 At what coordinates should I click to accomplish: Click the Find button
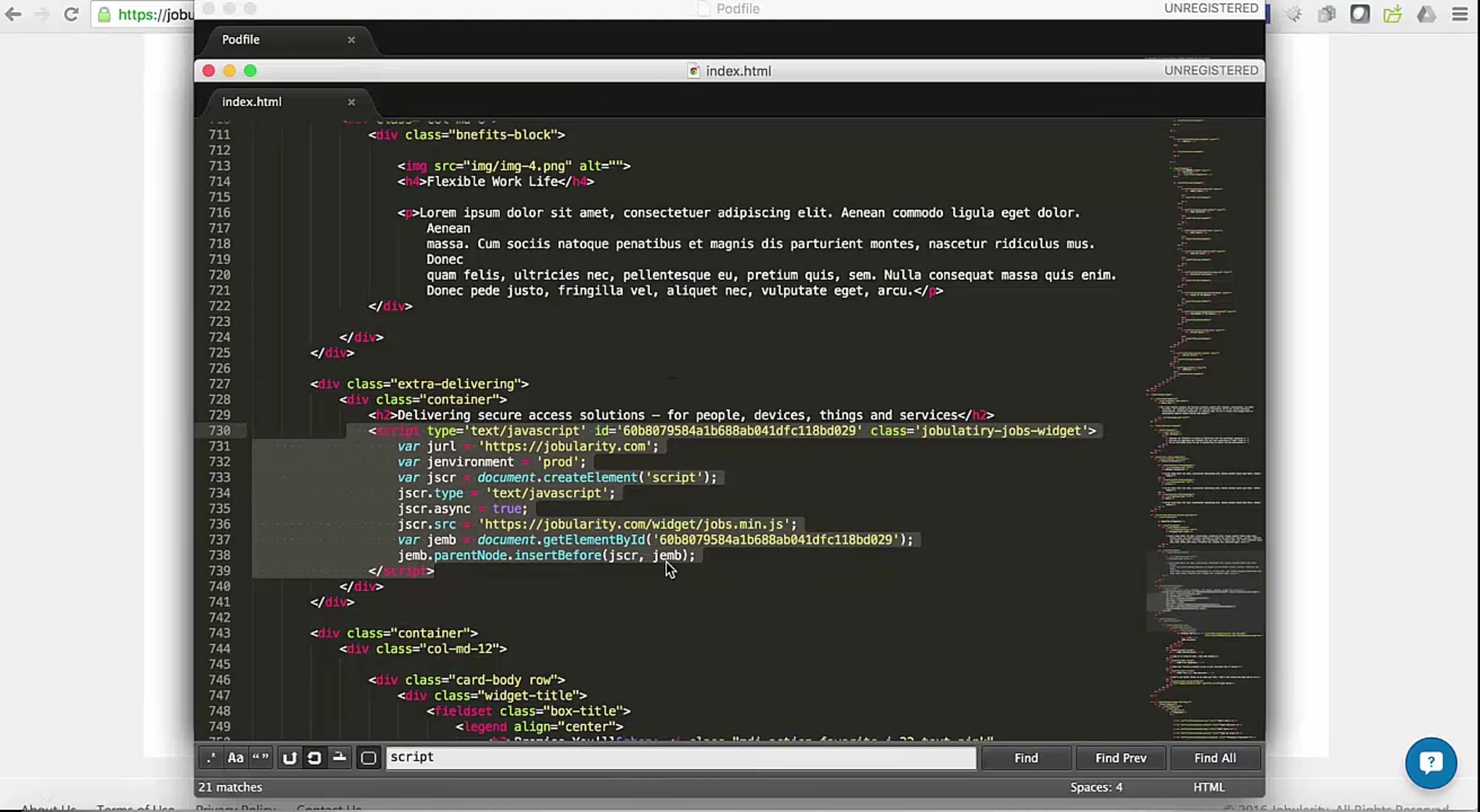point(1026,758)
